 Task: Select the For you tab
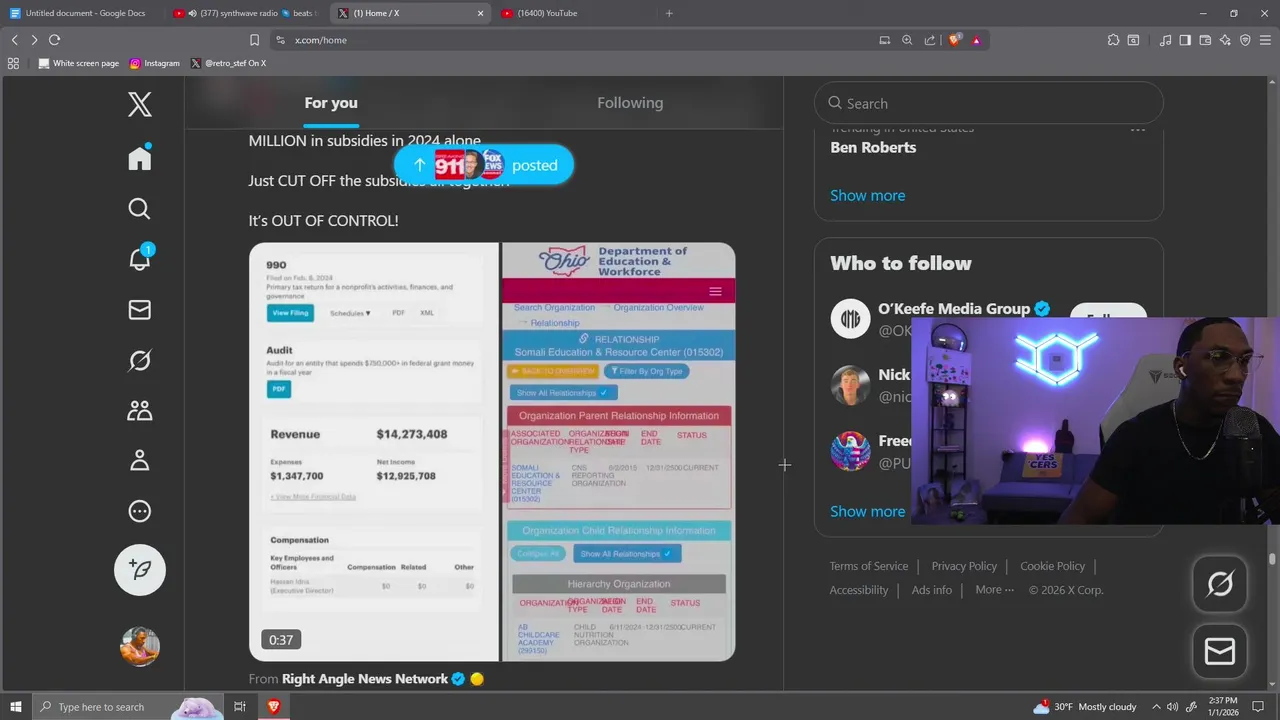(x=331, y=103)
